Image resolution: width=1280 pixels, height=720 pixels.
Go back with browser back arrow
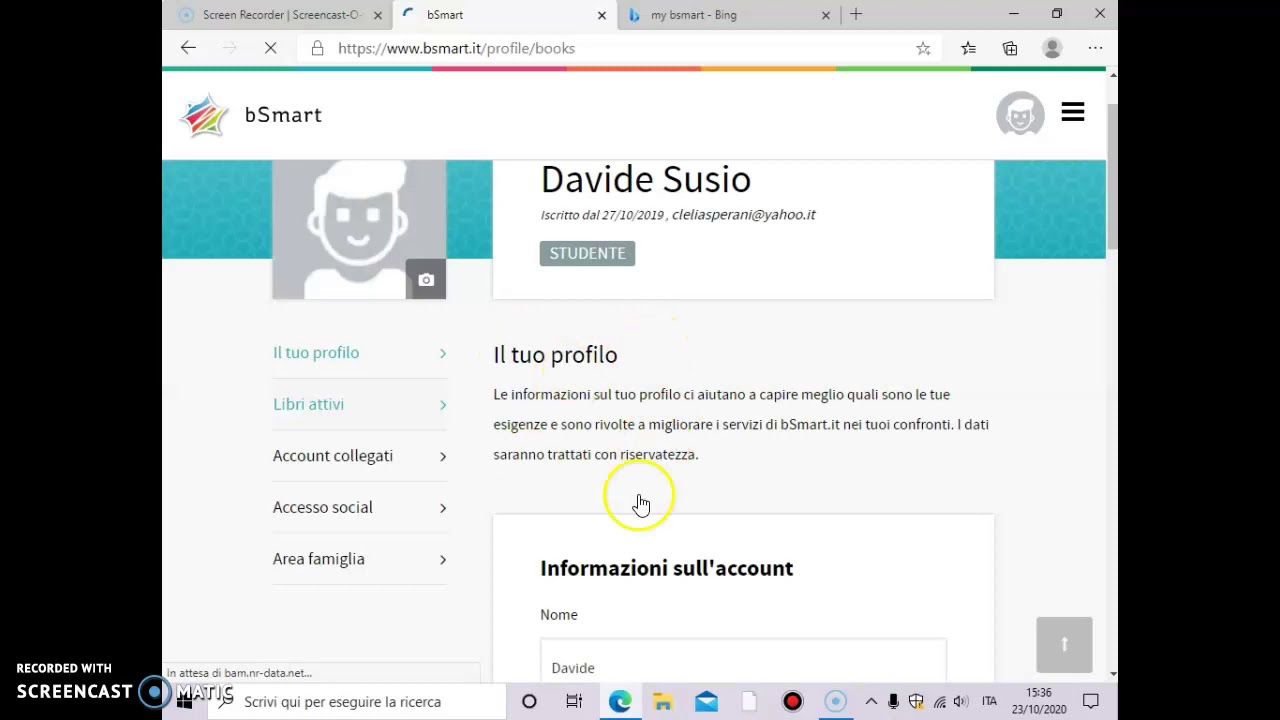[x=188, y=48]
